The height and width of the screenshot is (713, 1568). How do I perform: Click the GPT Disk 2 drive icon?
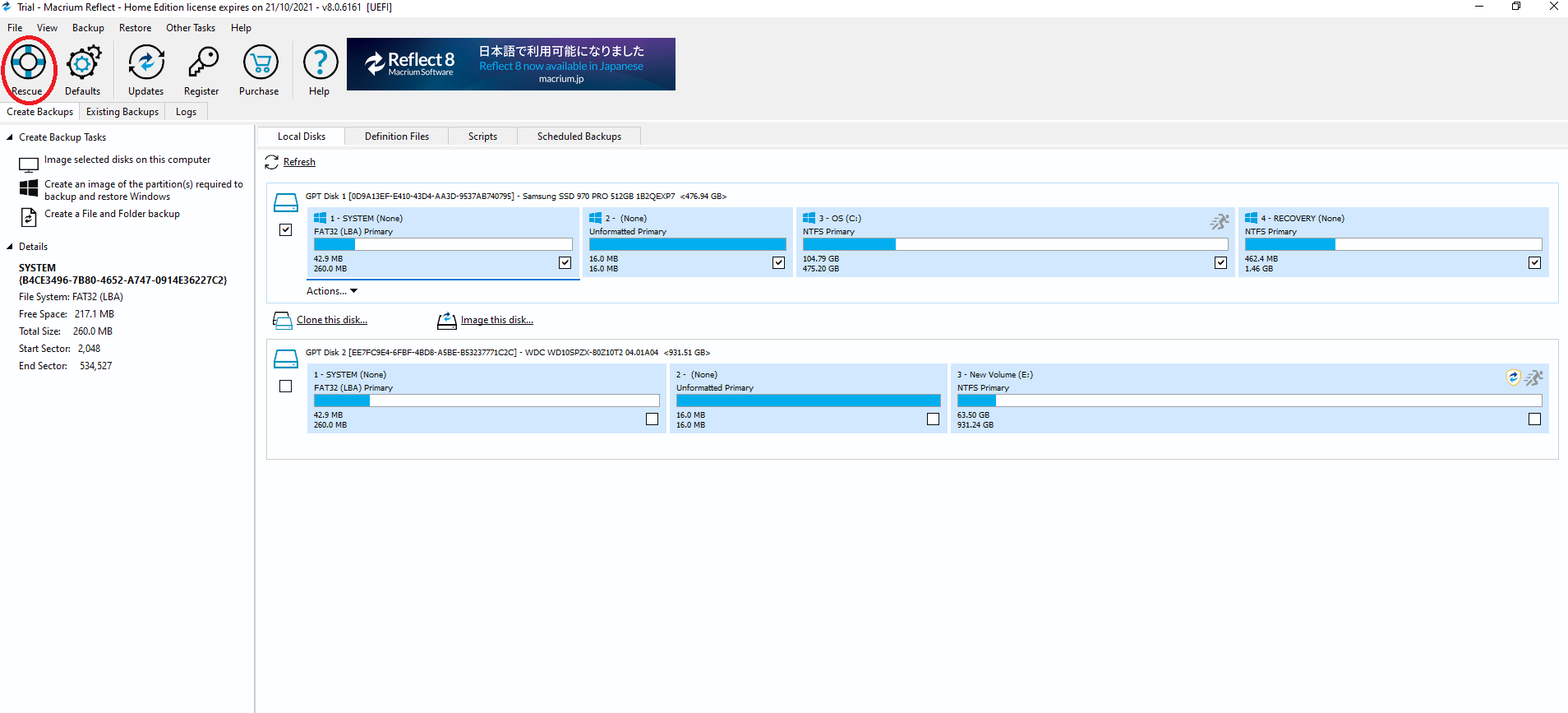click(x=286, y=359)
